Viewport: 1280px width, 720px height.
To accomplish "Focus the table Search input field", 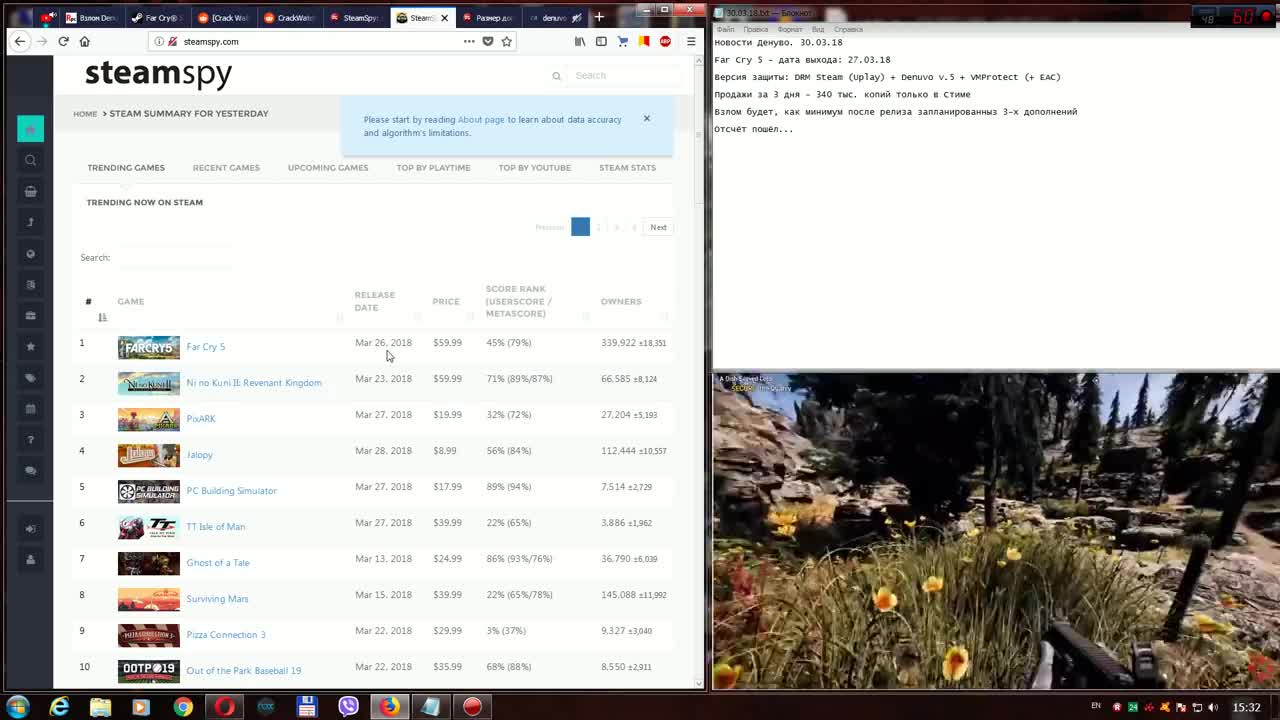I will (175, 258).
